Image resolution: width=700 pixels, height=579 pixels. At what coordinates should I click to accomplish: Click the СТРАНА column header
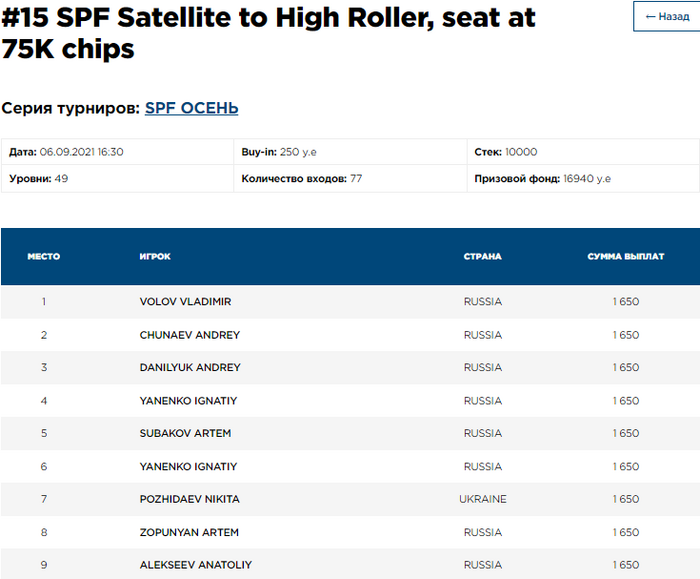click(x=482, y=257)
